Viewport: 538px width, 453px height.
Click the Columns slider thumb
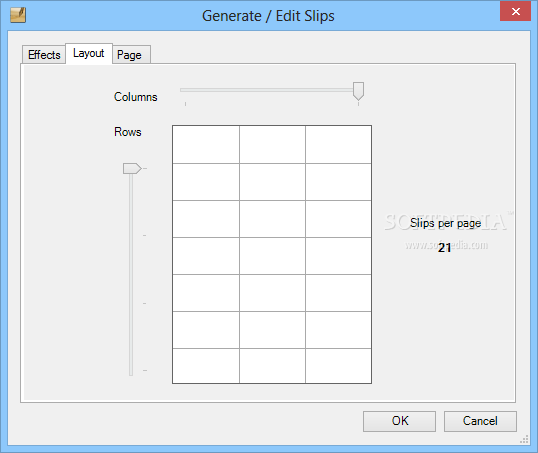coord(358,91)
